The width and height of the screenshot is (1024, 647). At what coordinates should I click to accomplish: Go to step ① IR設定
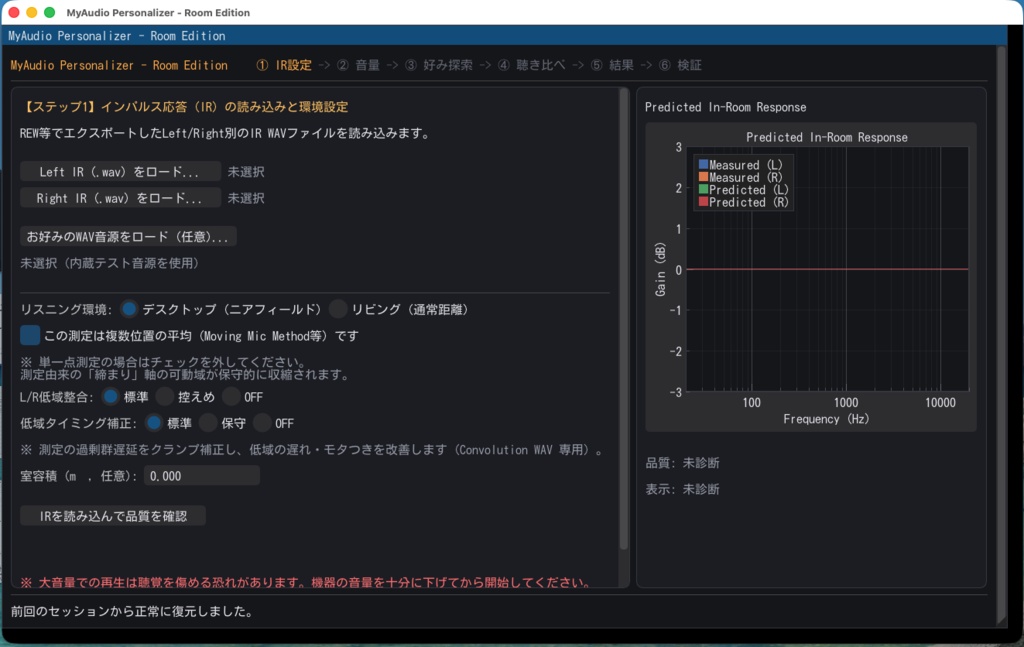coord(284,65)
